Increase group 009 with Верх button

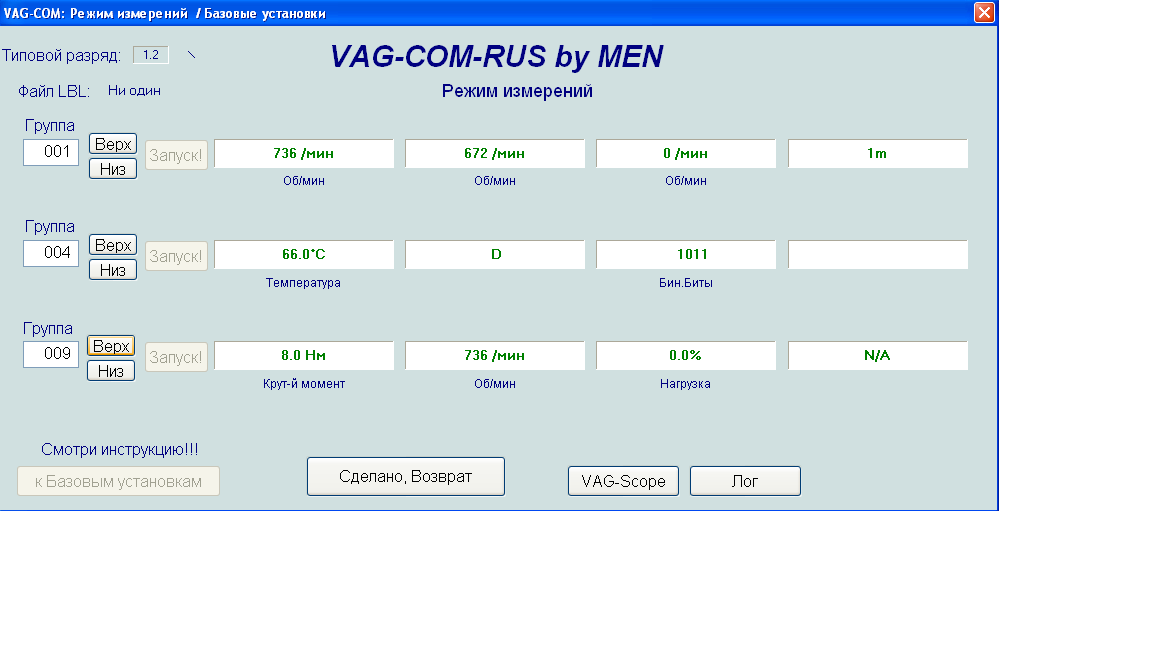(111, 346)
